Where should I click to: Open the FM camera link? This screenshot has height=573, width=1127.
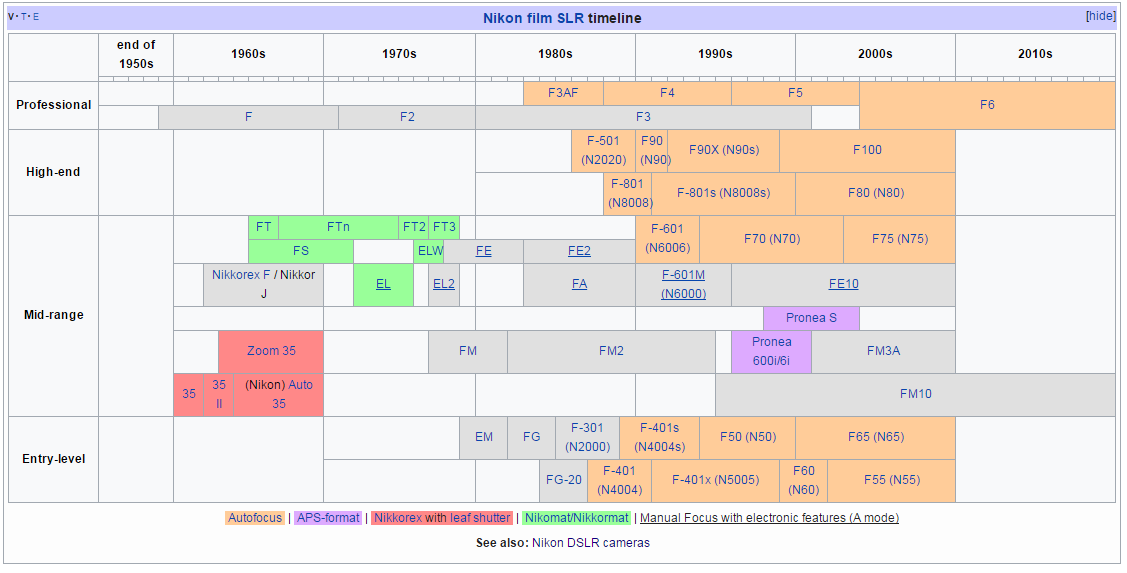coord(468,351)
